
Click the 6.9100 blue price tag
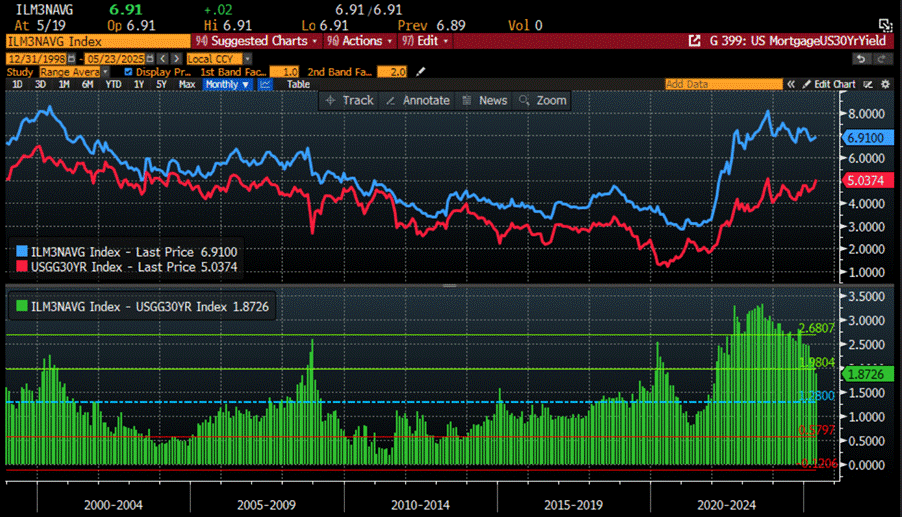click(x=867, y=138)
